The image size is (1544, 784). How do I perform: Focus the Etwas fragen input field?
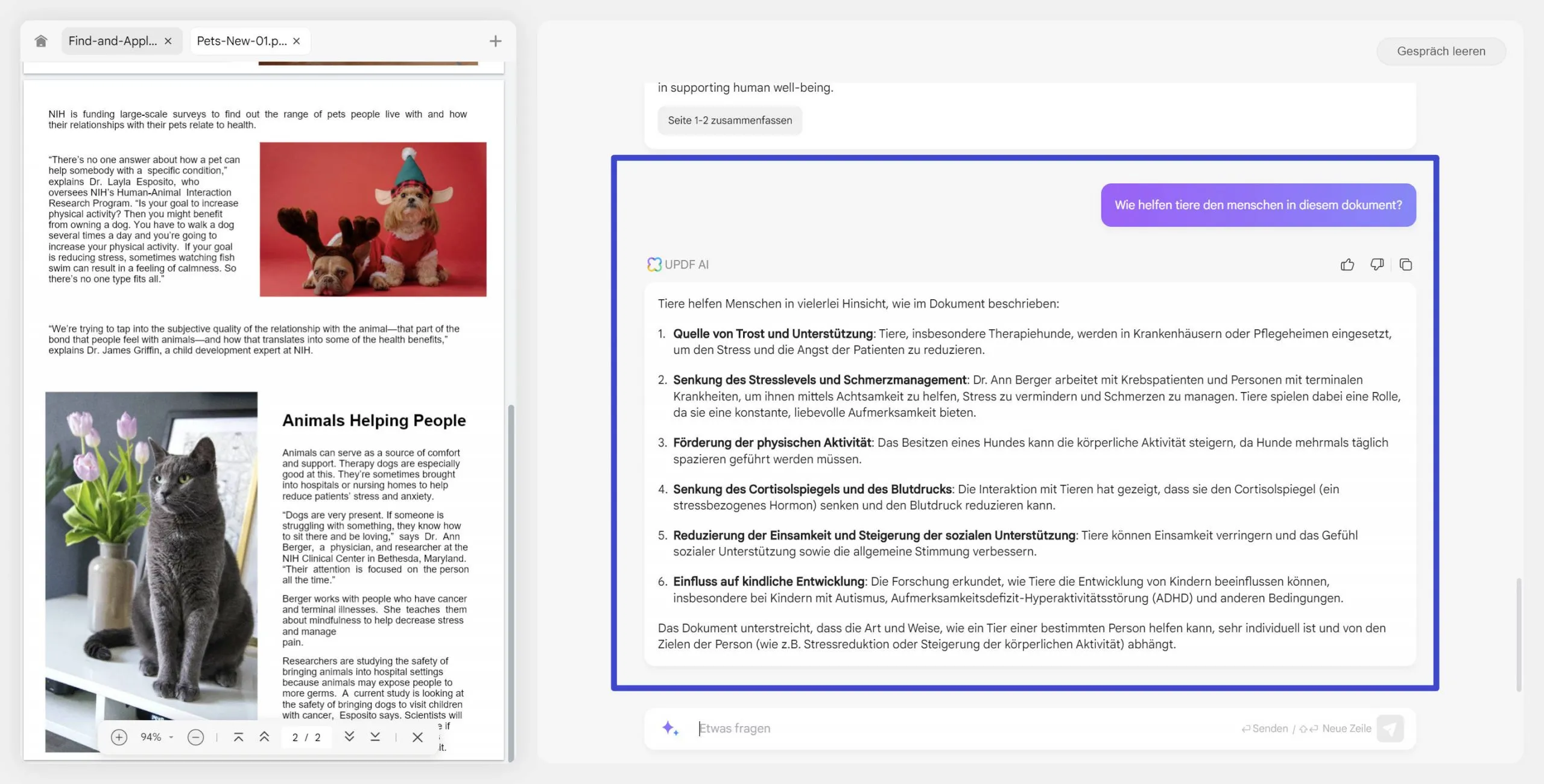click(x=965, y=729)
